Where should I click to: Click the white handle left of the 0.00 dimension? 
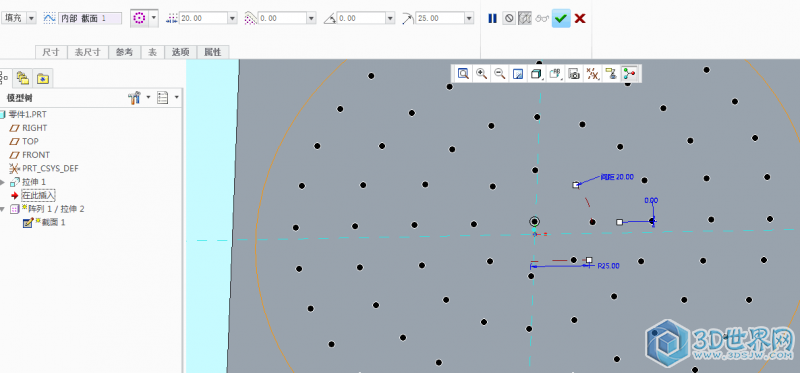coord(619,222)
